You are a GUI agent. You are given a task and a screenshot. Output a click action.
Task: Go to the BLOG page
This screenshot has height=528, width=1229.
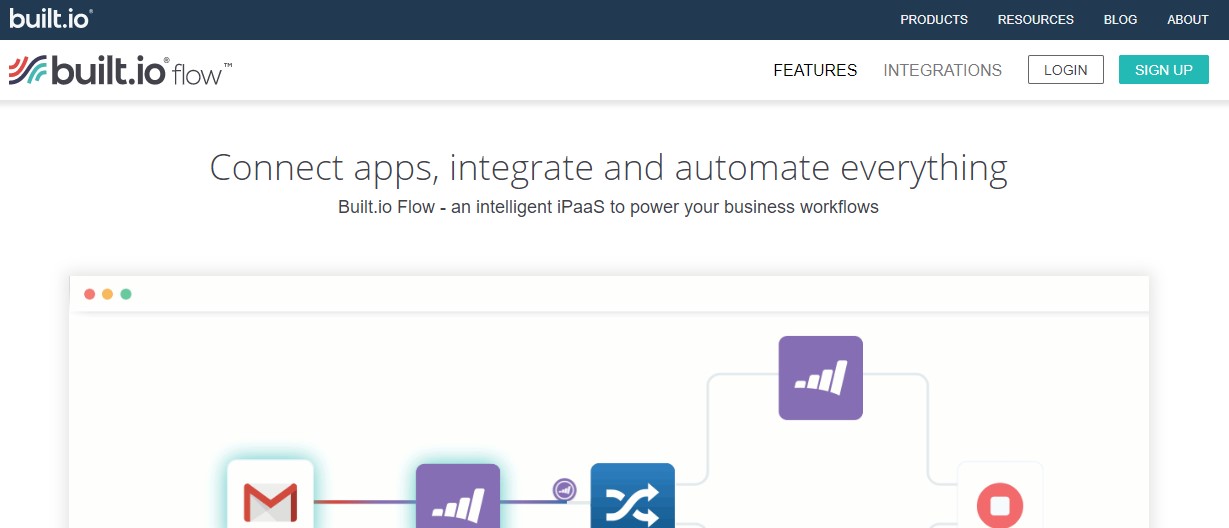point(1120,20)
